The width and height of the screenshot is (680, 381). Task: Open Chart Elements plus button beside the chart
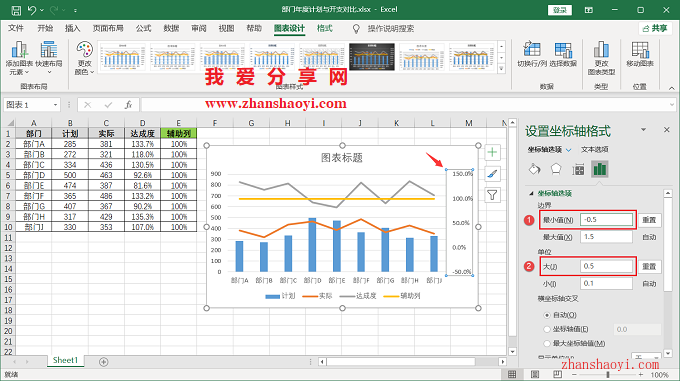click(x=492, y=152)
